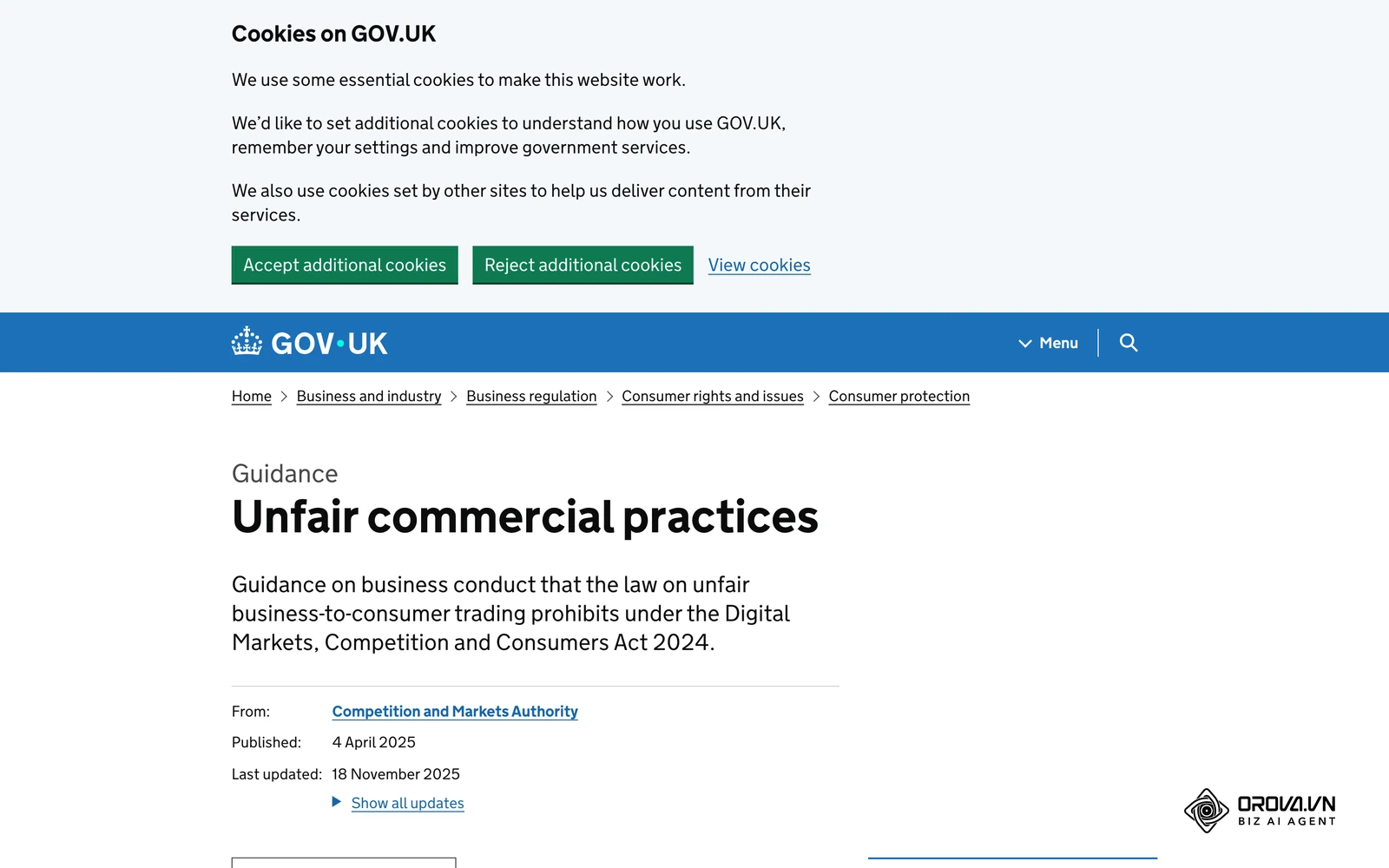Expand the Menu dropdown in header
1389x868 pixels.
1048,343
